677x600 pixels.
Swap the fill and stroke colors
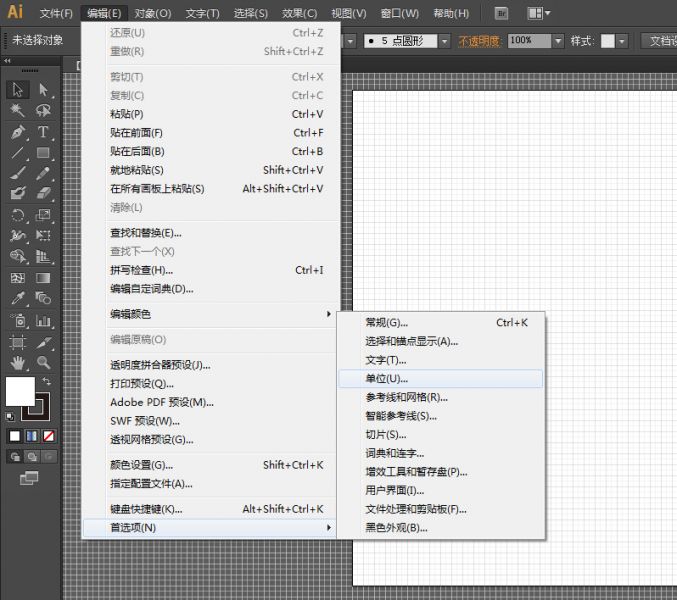tap(46, 381)
